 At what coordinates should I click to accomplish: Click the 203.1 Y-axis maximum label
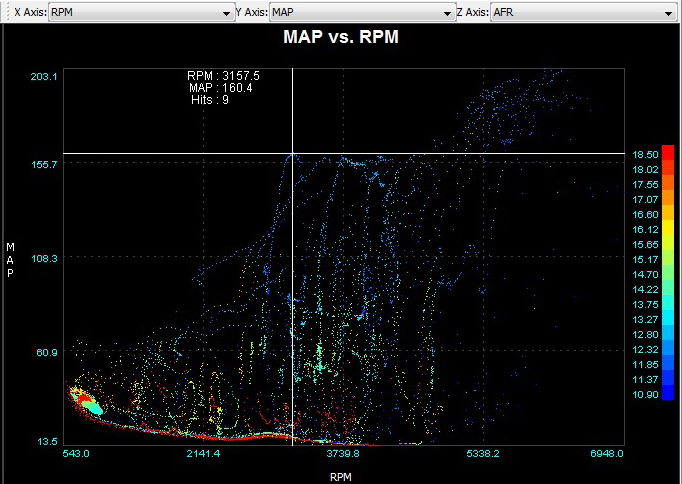pyautogui.click(x=44, y=76)
